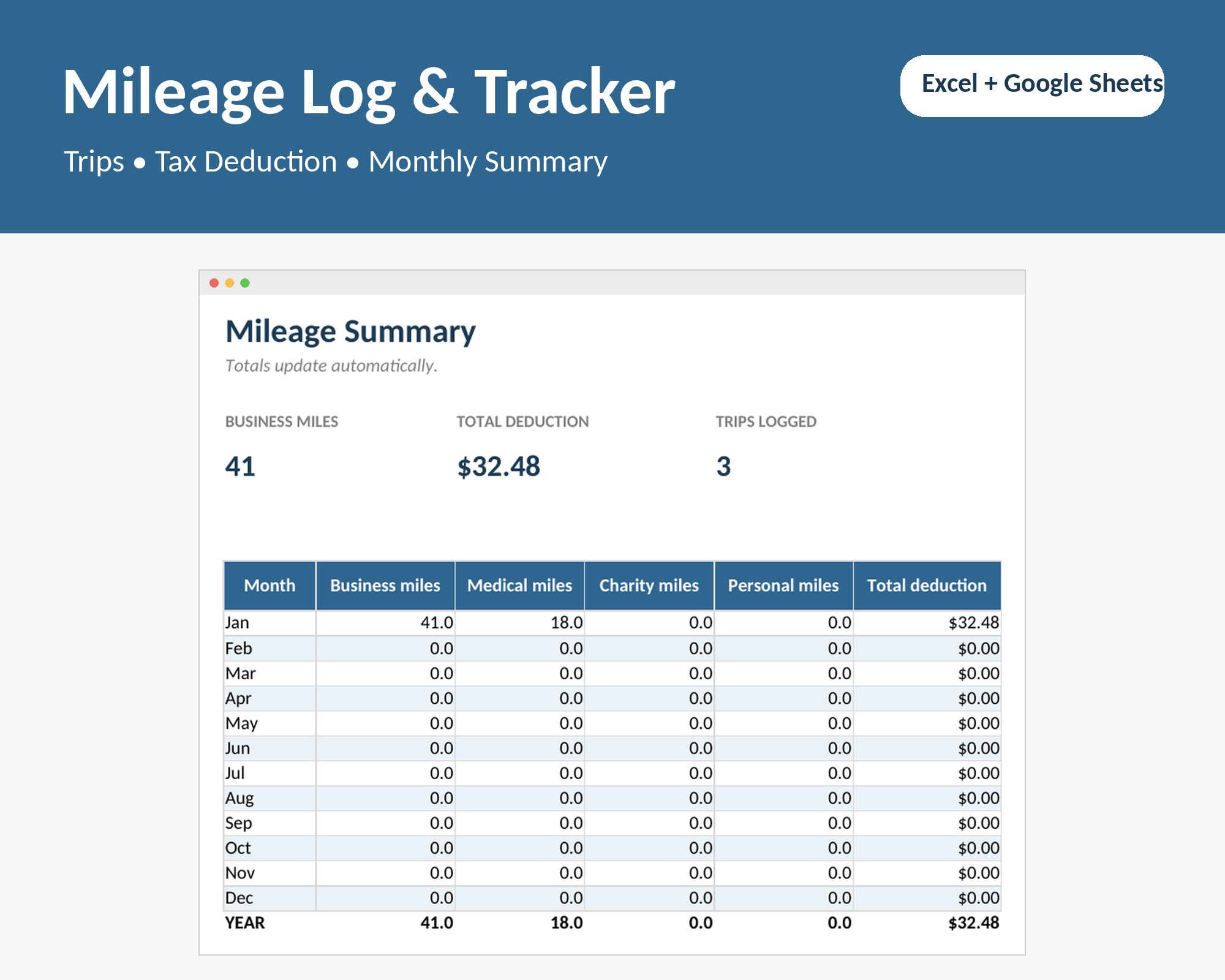Click the green maximize dot in the window bar
Viewport: 1225px width, 980px height.
click(245, 283)
